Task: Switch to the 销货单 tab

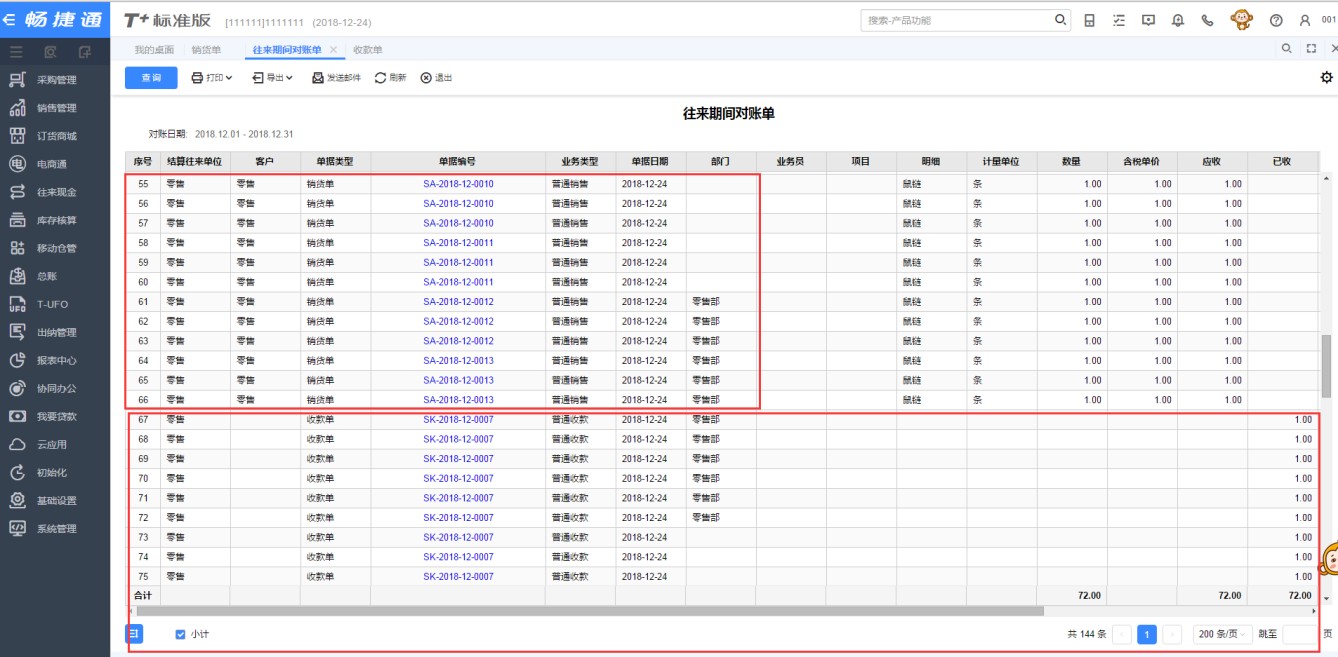Action: tap(206, 50)
